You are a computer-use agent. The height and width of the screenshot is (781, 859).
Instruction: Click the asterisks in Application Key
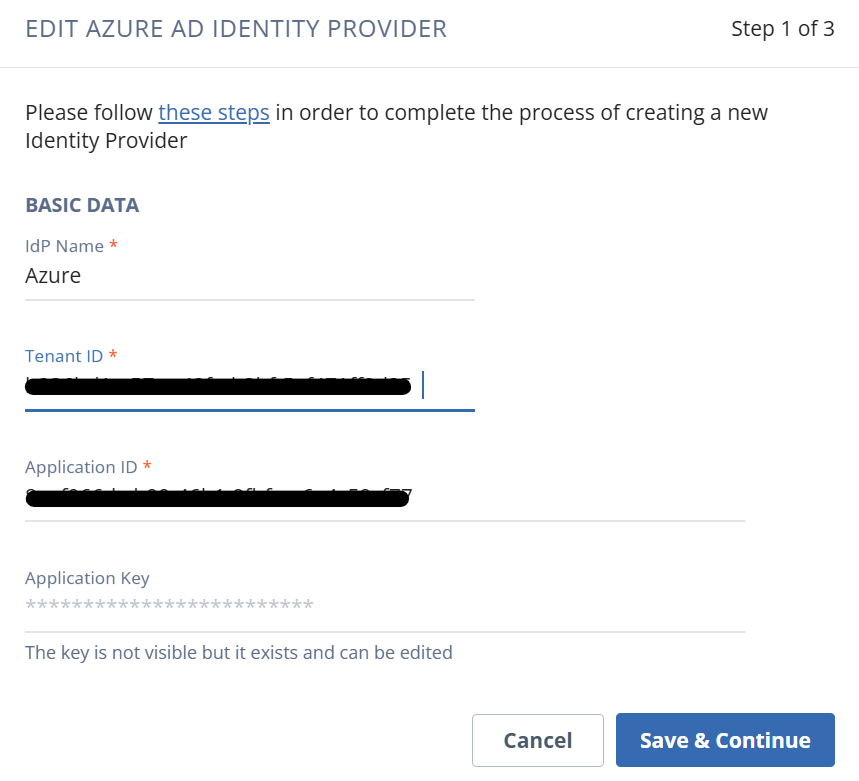[x=169, y=606]
